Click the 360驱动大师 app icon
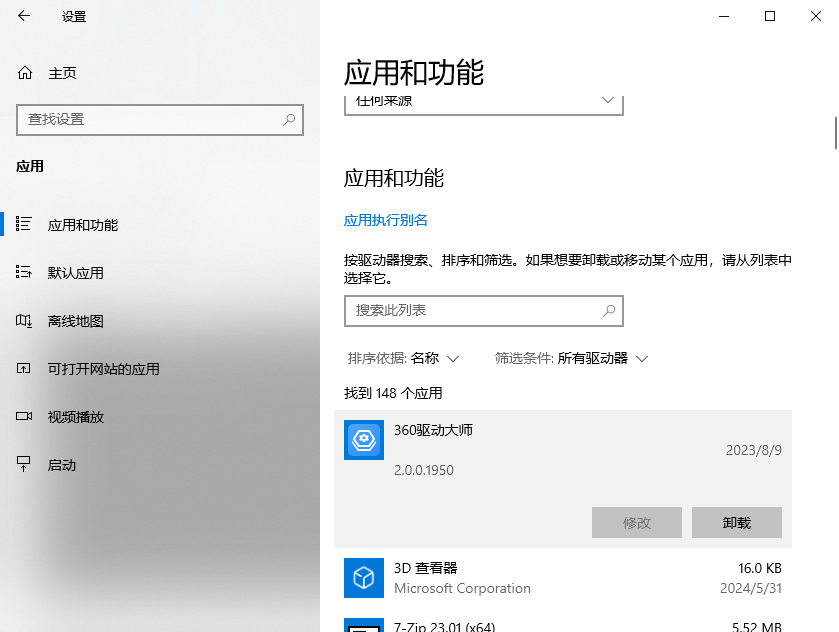 click(x=364, y=440)
